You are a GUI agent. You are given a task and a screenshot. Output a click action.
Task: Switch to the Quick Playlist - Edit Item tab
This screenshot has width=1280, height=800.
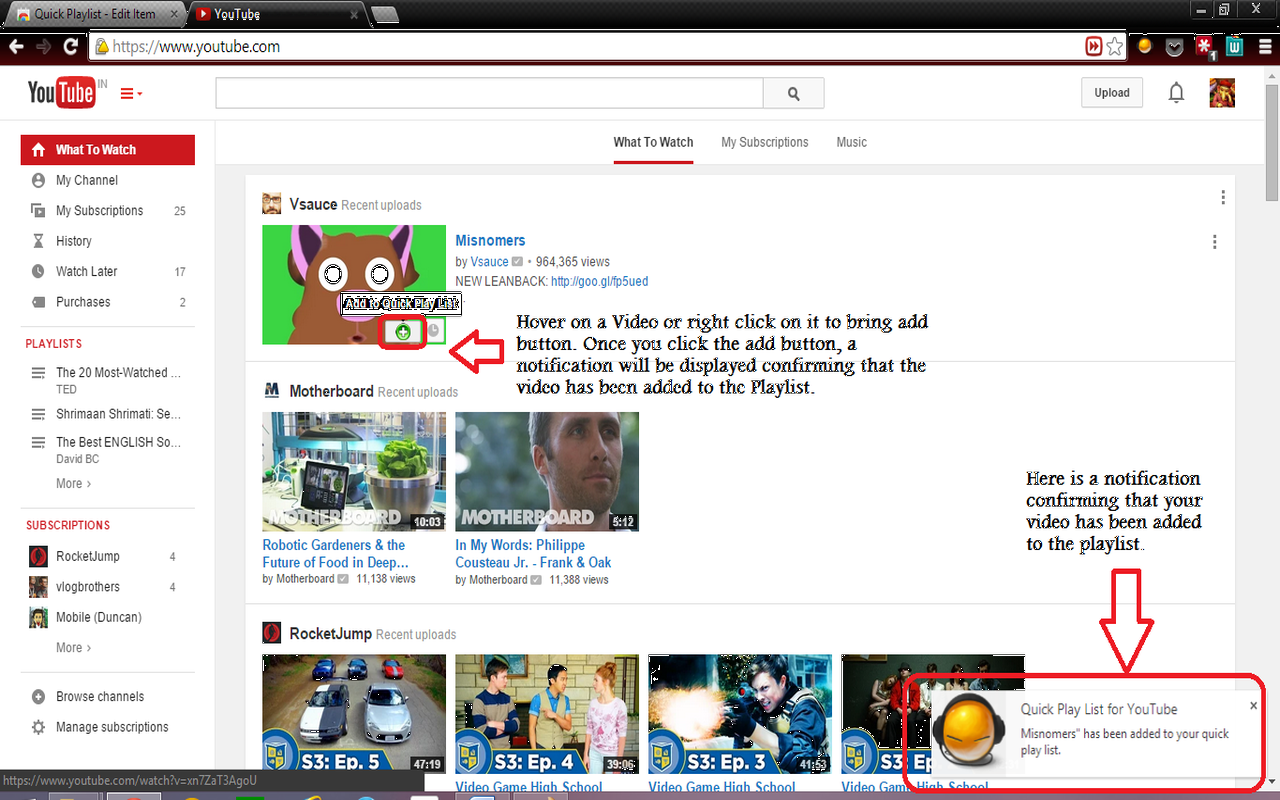(x=95, y=14)
